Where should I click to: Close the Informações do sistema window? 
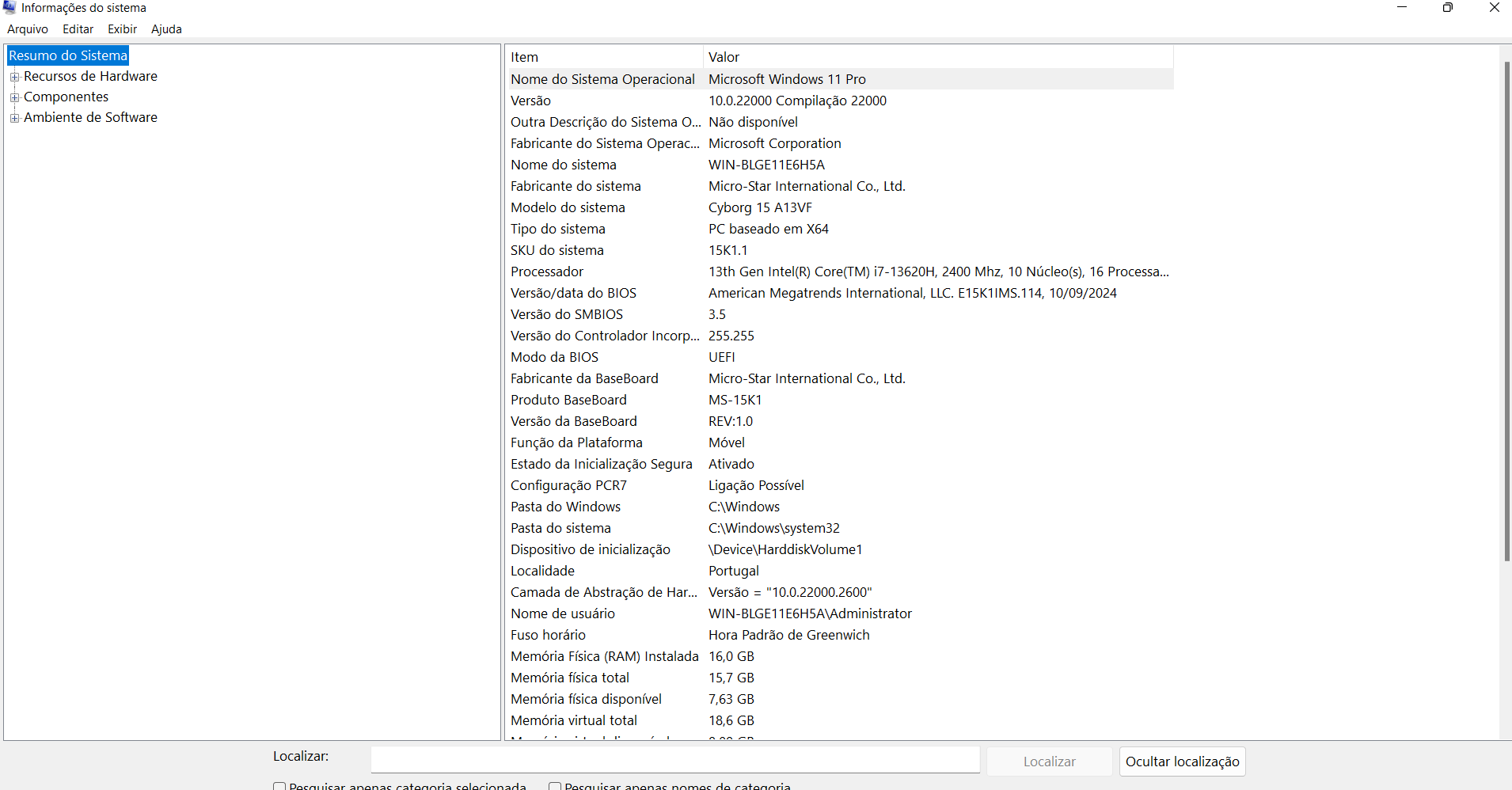(1494, 8)
